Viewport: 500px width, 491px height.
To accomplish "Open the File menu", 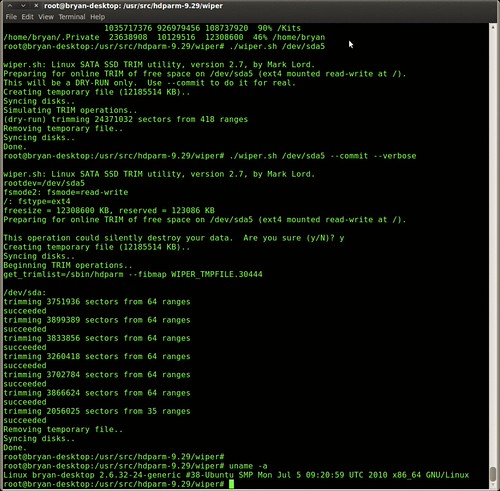I will point(11,17).
